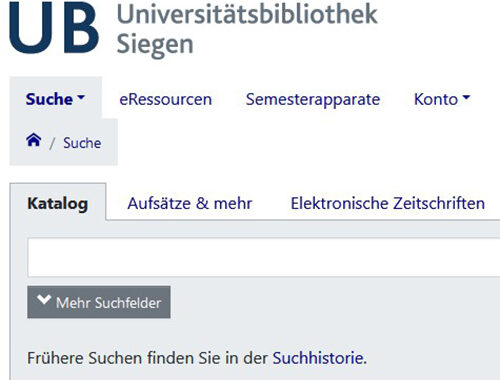The image size is (500, 380).
Task: Switch to Elektronische Zeitschriften tab
Action: pos(388,203)
